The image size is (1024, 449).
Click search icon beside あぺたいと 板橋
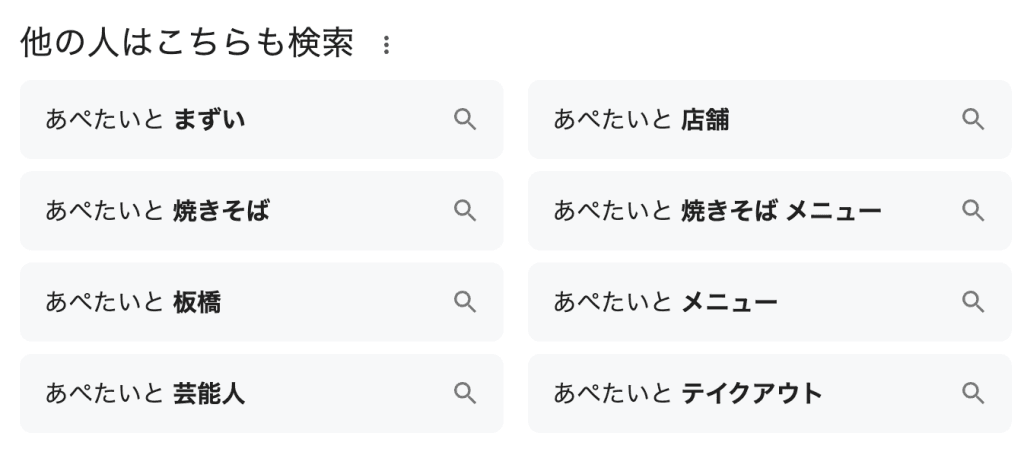(465, 302)
